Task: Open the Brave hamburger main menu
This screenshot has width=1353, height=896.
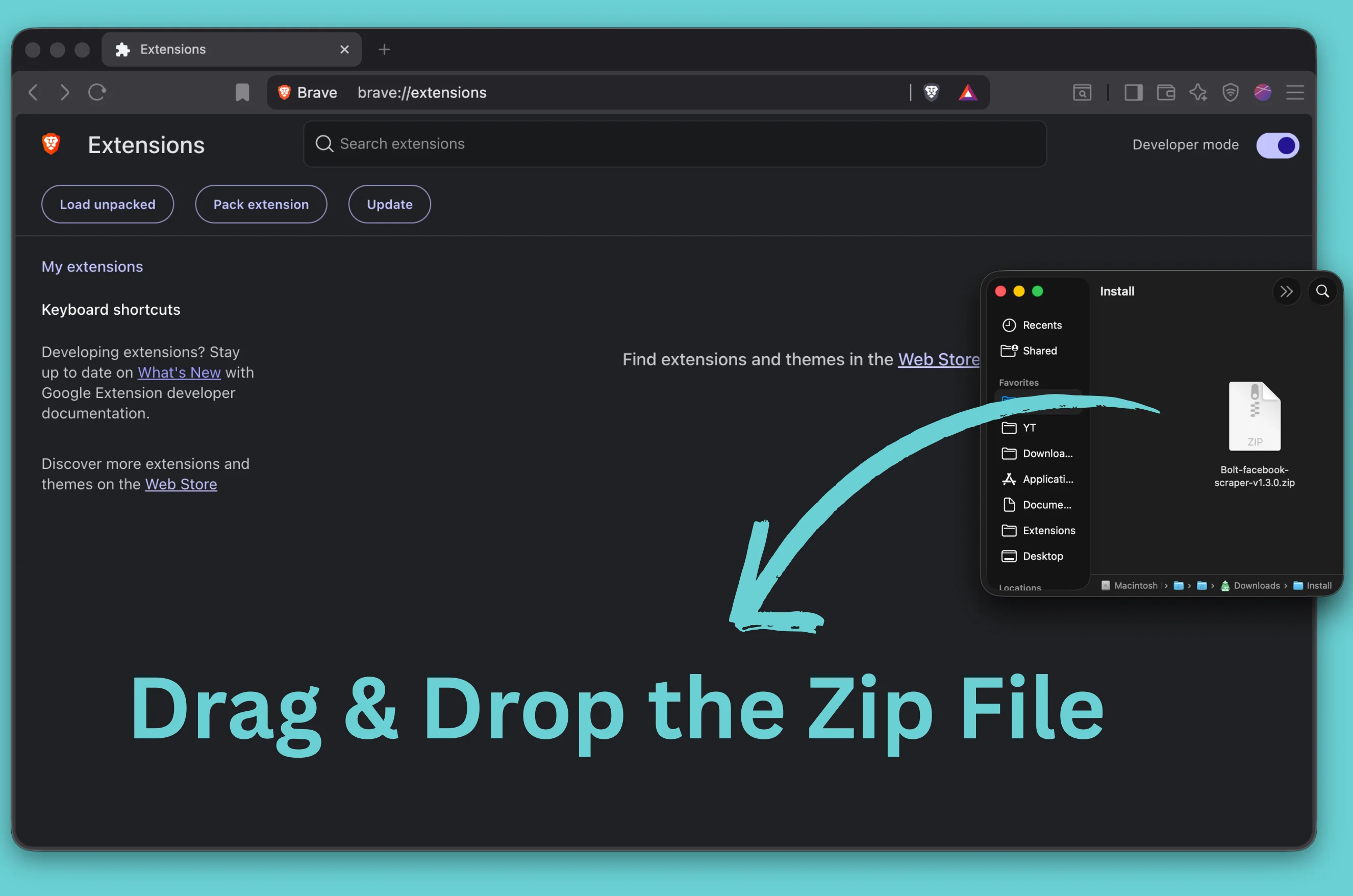Action: tap(1295, 92)
